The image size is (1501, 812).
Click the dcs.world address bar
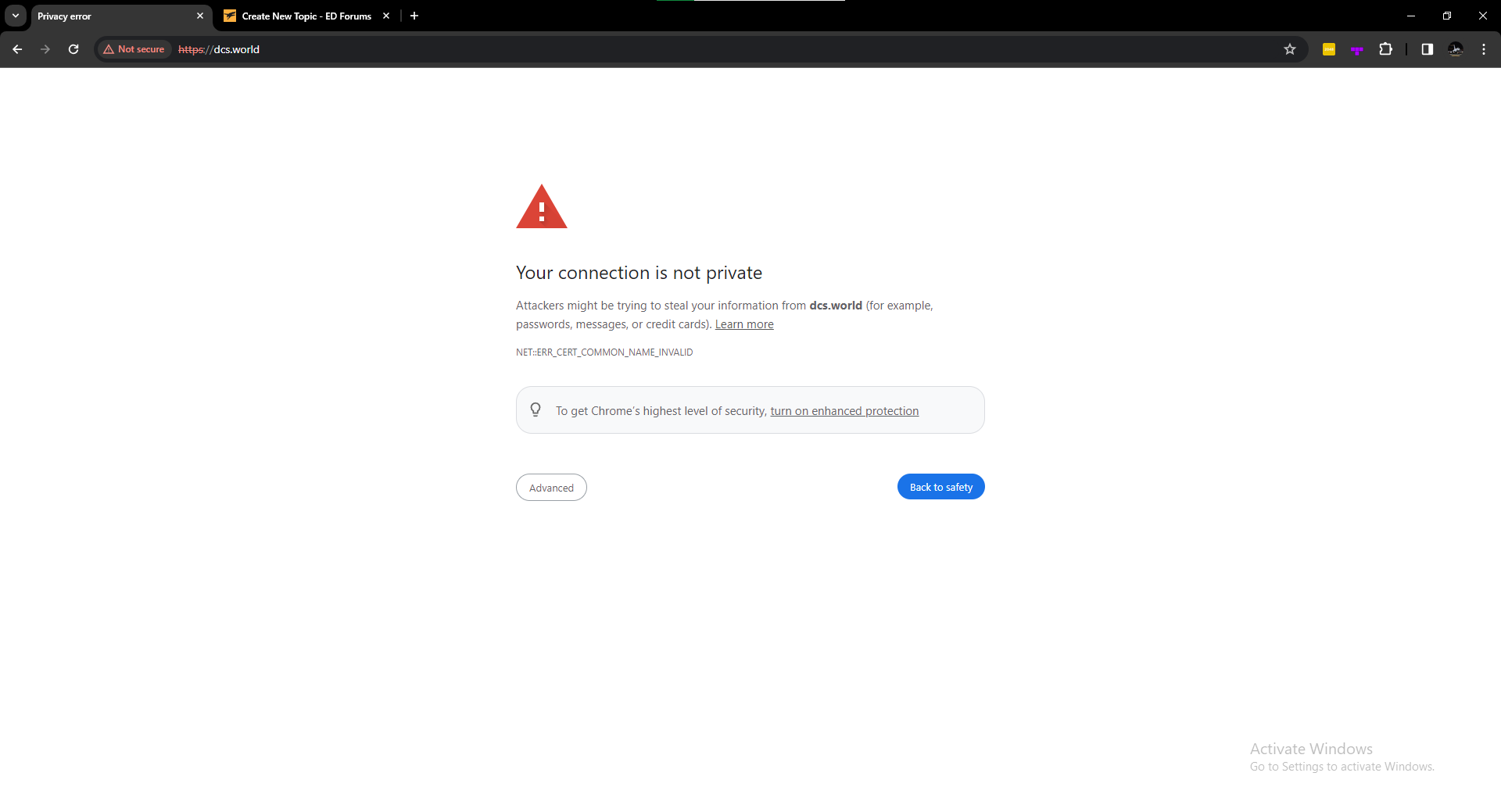tap(704, 49)
